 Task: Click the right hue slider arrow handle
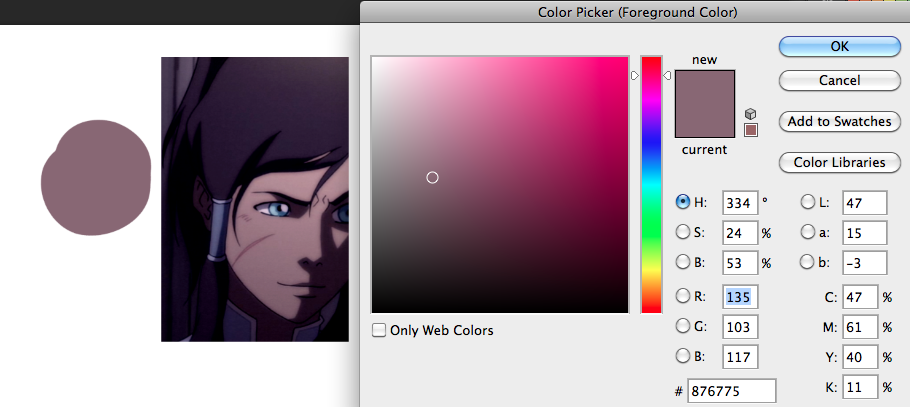tap(667, 75)
